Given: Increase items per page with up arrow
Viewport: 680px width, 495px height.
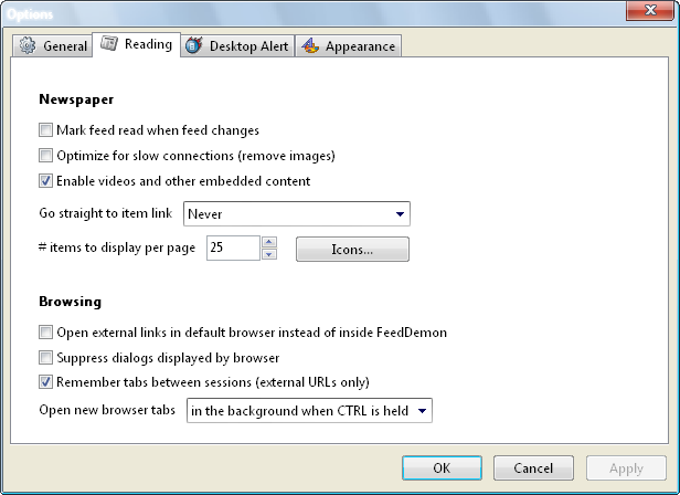Looking at the screenshot, I should point(269,242).
